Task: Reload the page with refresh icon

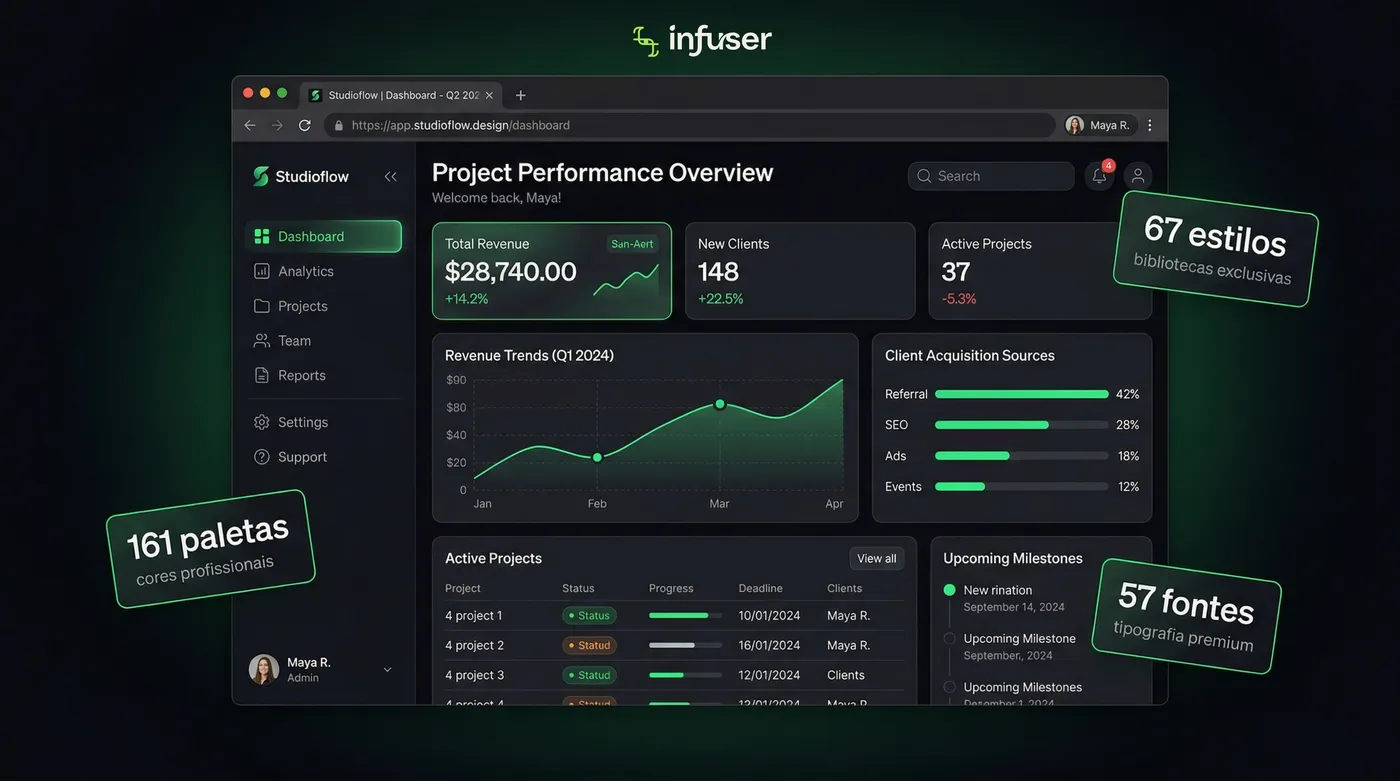Action: coord(305,125)
